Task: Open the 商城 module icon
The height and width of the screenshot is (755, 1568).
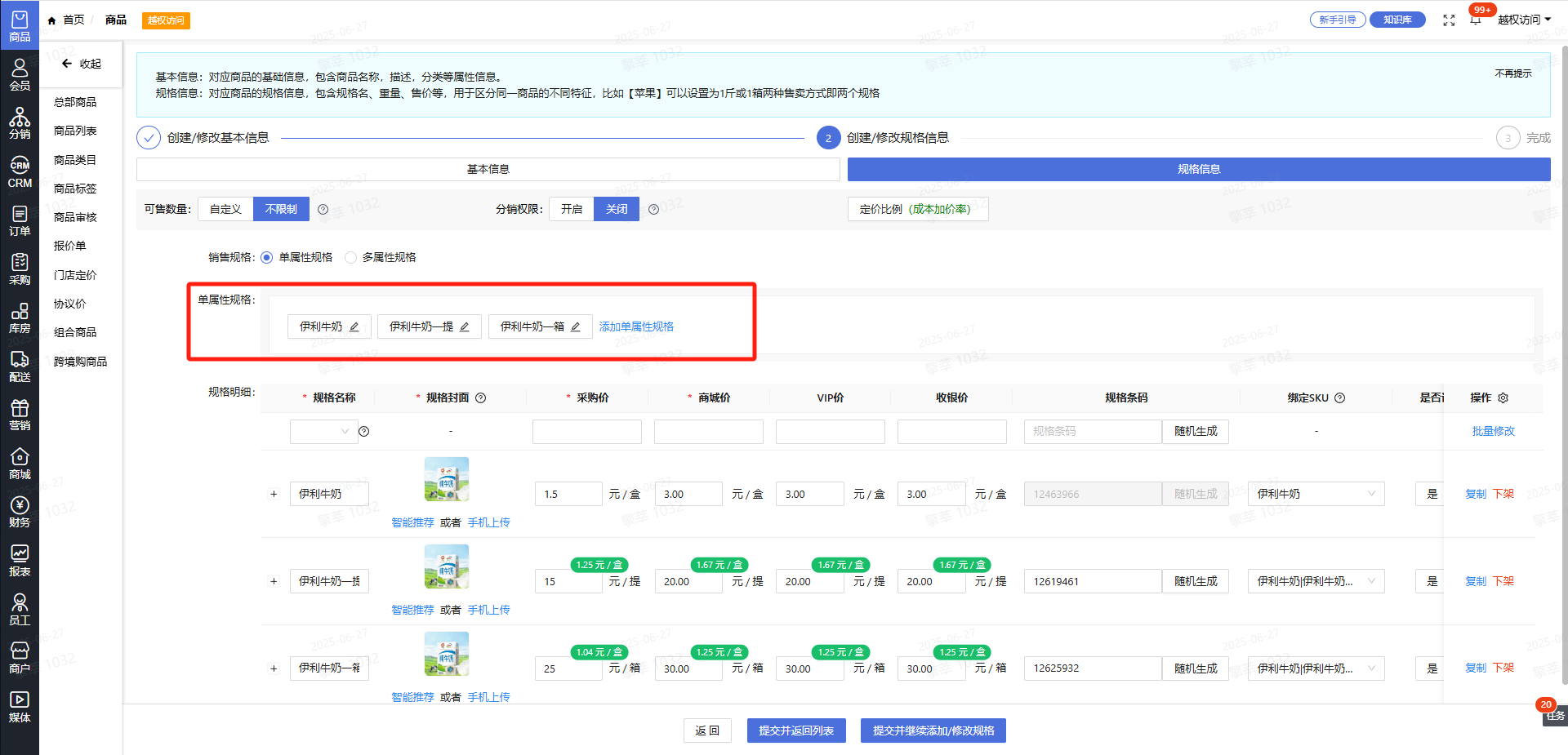Action: click(20, 463)
